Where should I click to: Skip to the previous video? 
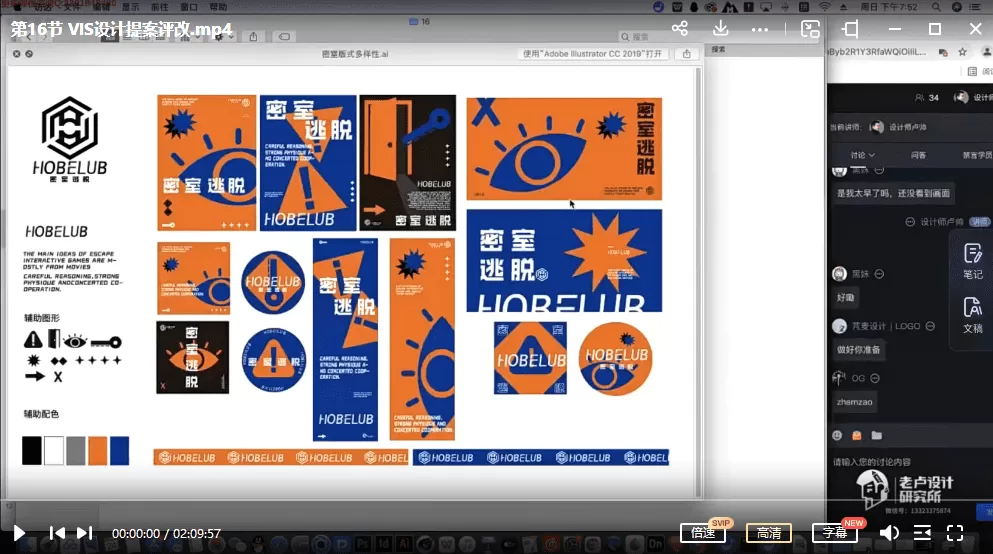pos(58,533)
